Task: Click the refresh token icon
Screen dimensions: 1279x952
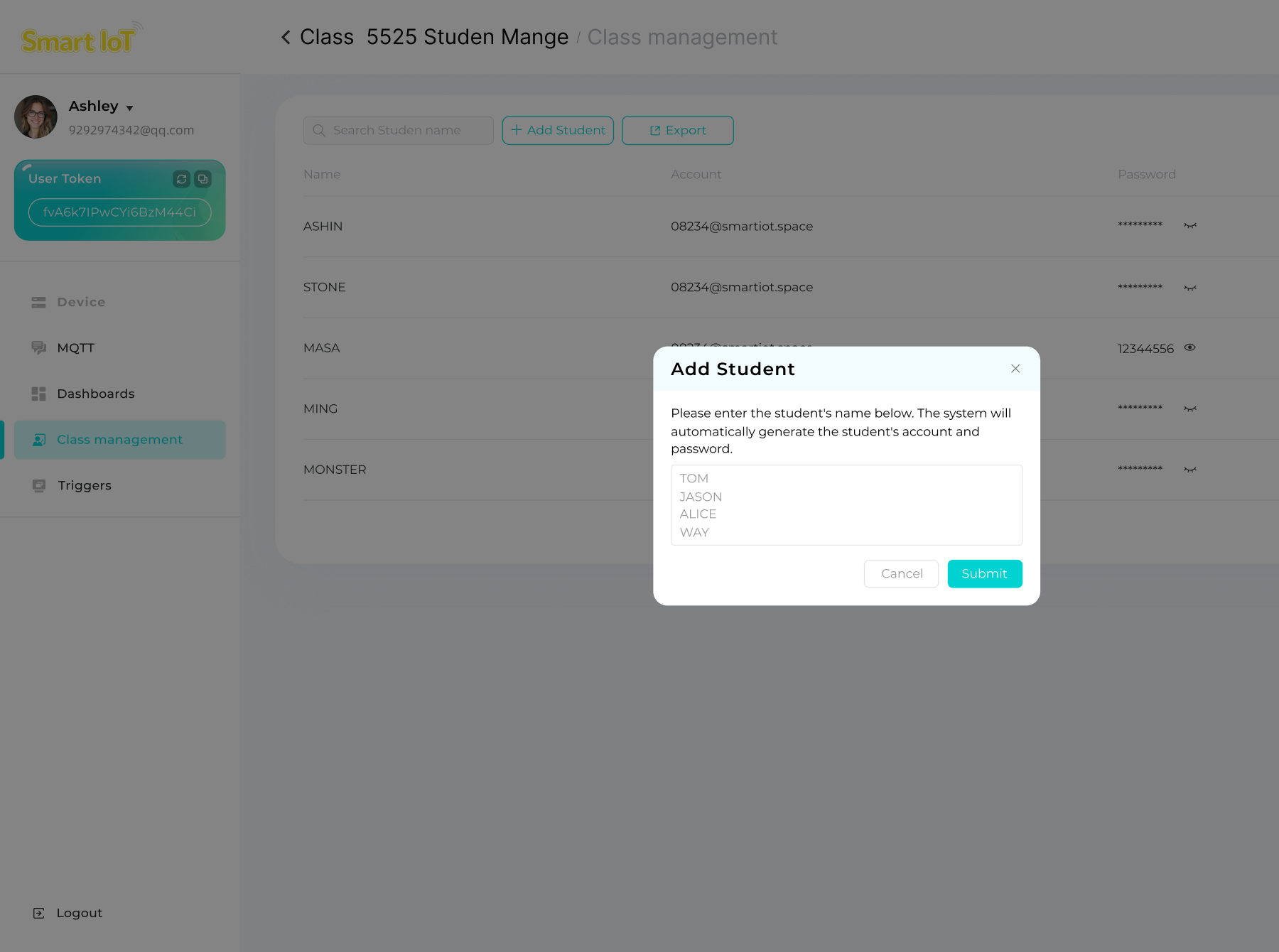Action: point(181,179)
